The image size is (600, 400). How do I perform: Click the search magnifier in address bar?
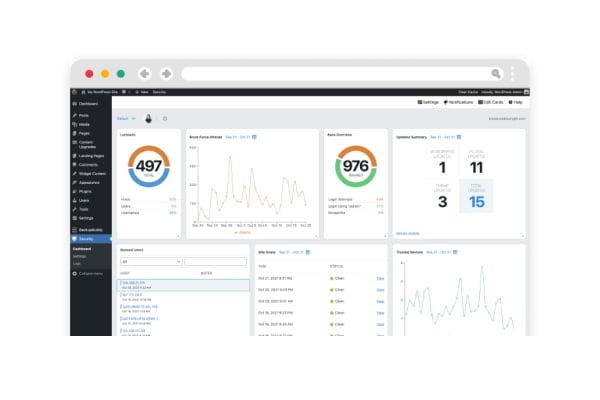(x=495, y=73)
